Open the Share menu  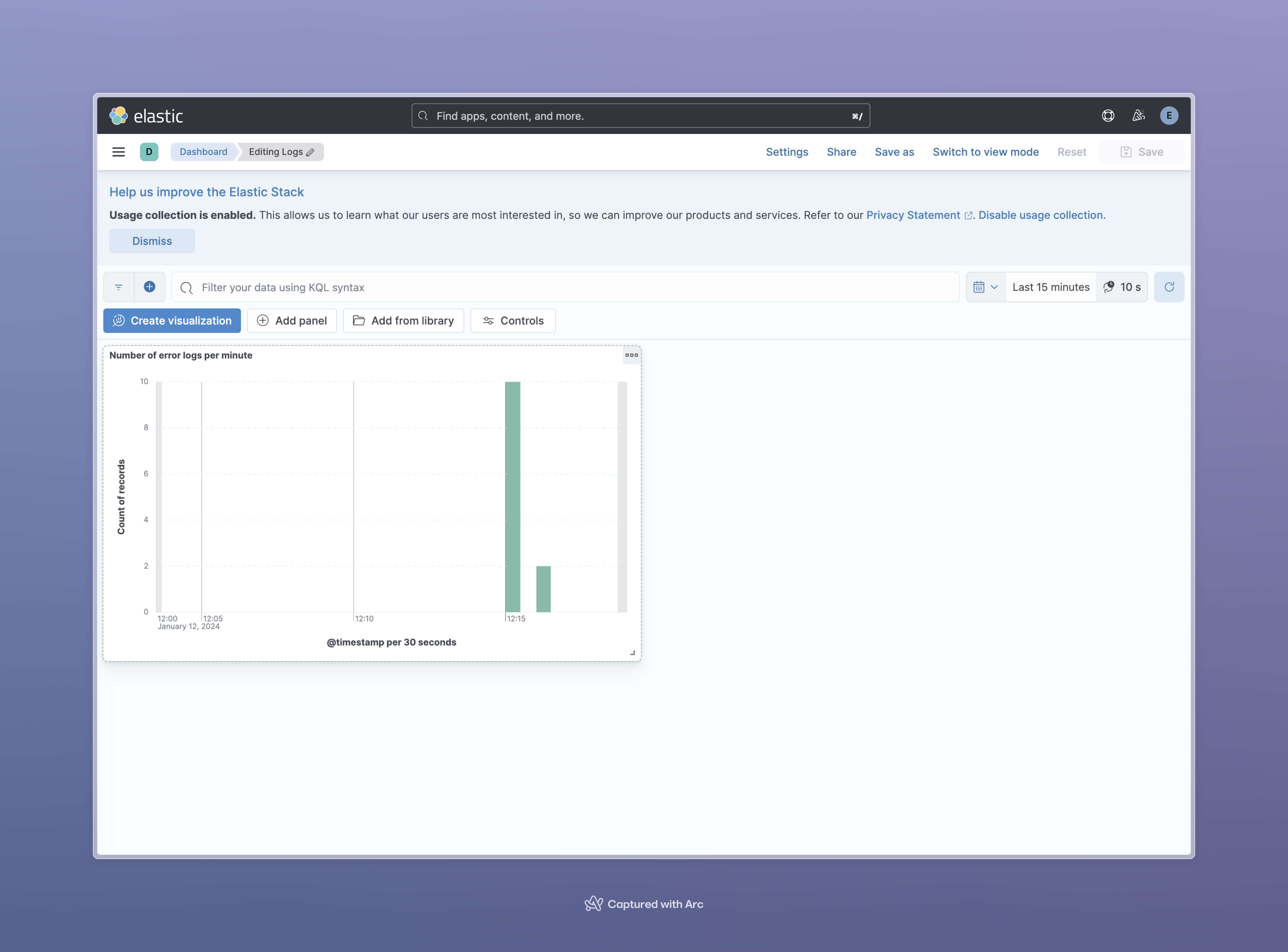coord(841,152)
